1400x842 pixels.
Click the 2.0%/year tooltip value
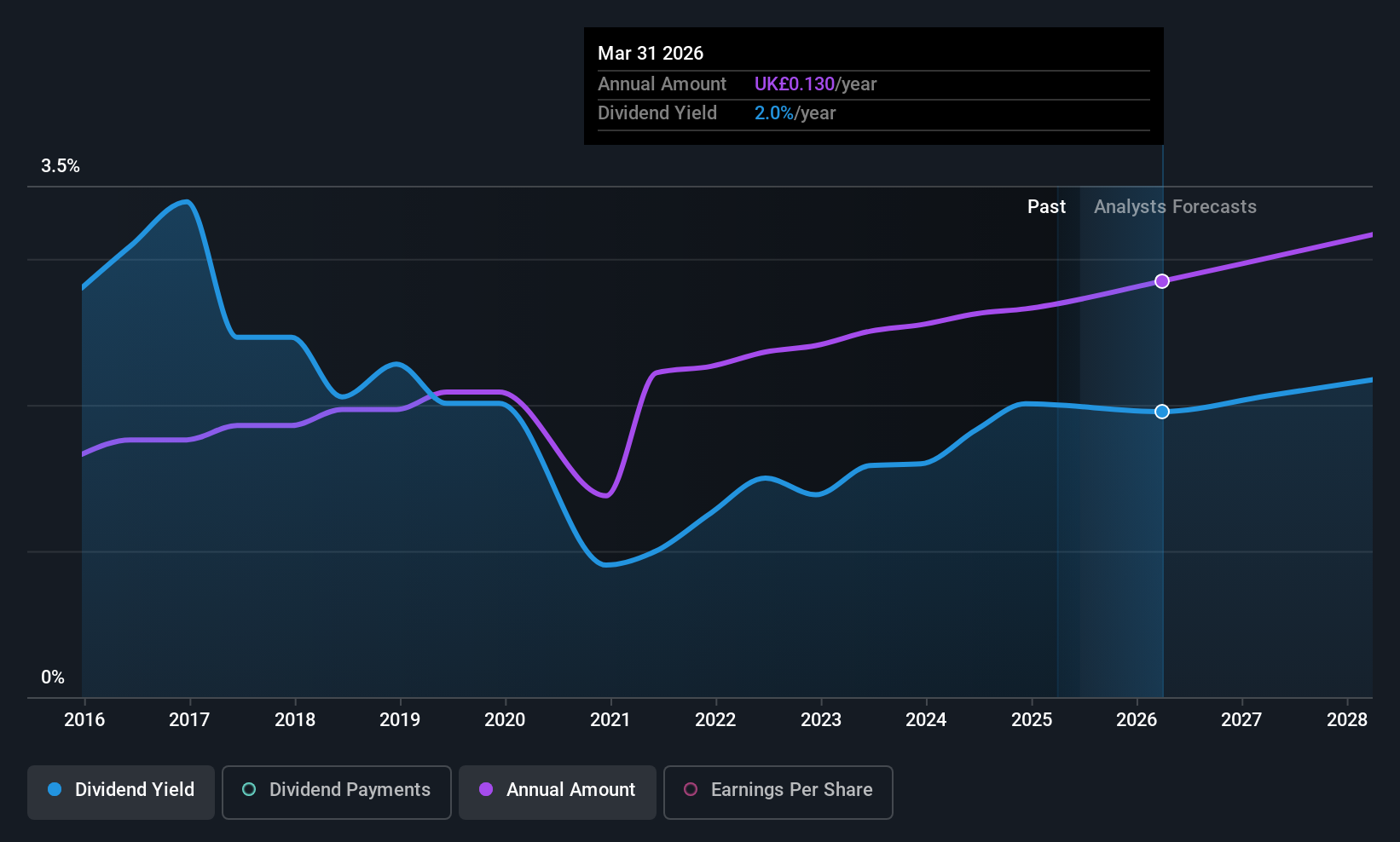tap(795, 113)
